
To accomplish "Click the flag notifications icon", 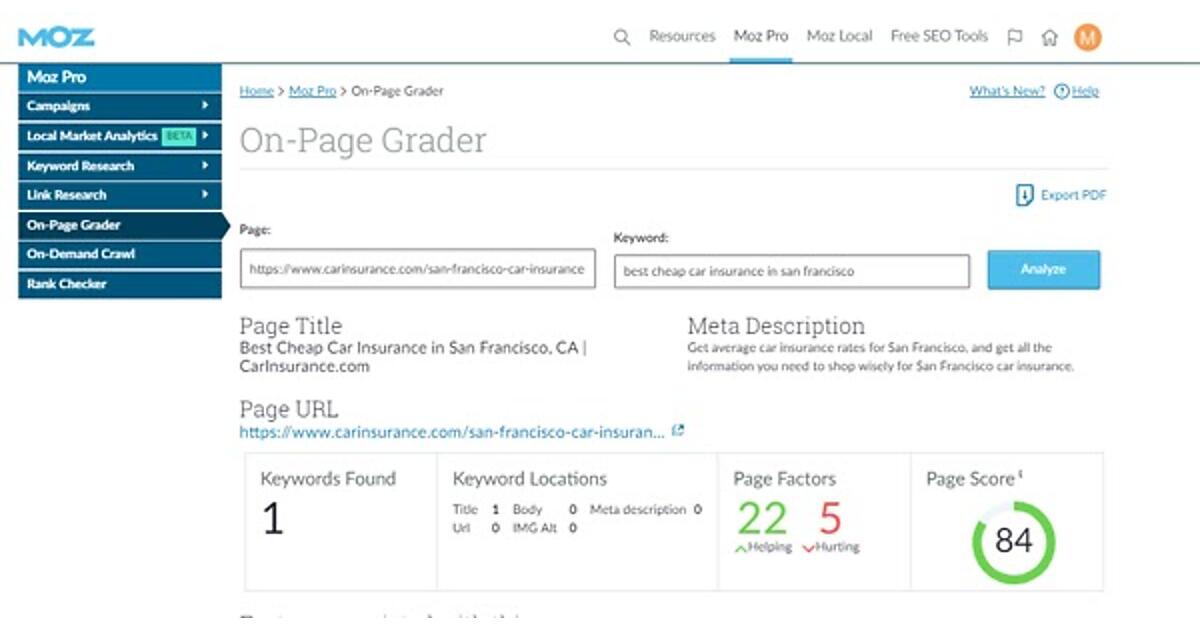I will (x=1015, y=37).
